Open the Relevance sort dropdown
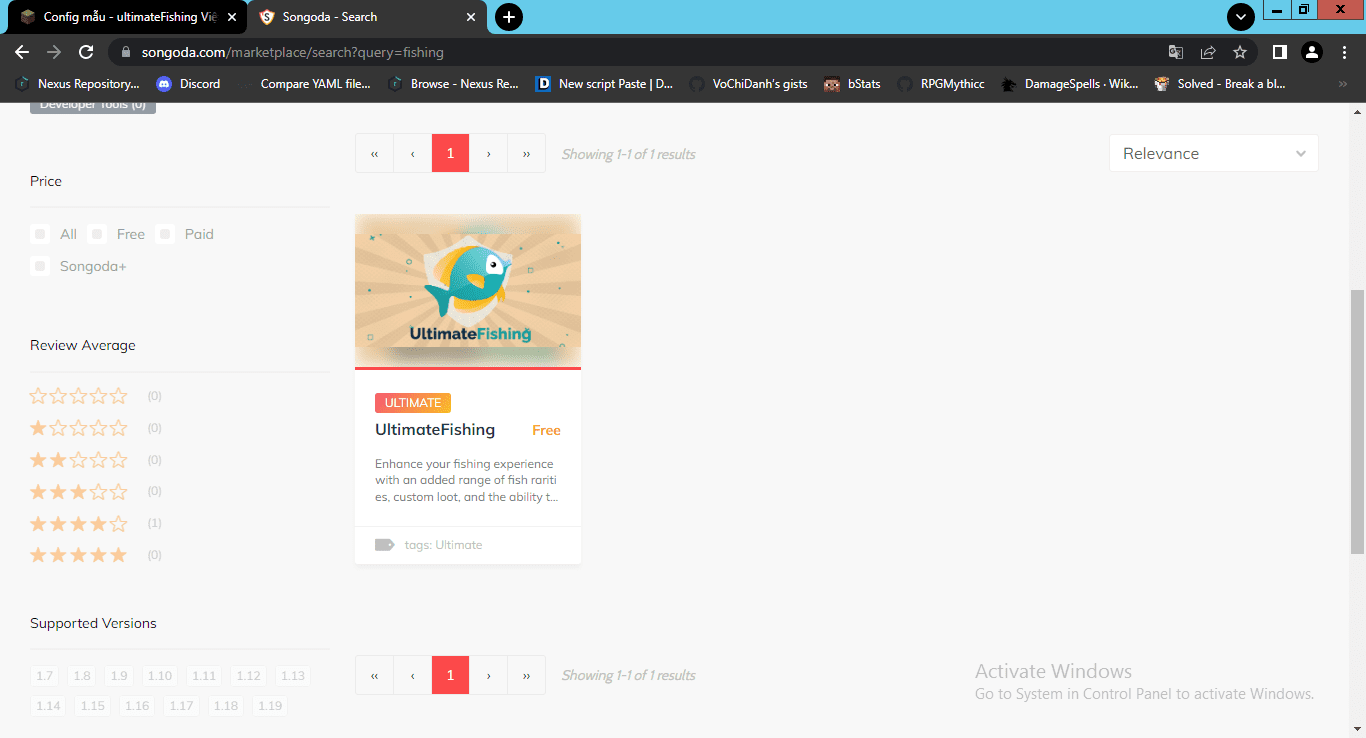This screenshot has height=738, width=1366. 1213,153
